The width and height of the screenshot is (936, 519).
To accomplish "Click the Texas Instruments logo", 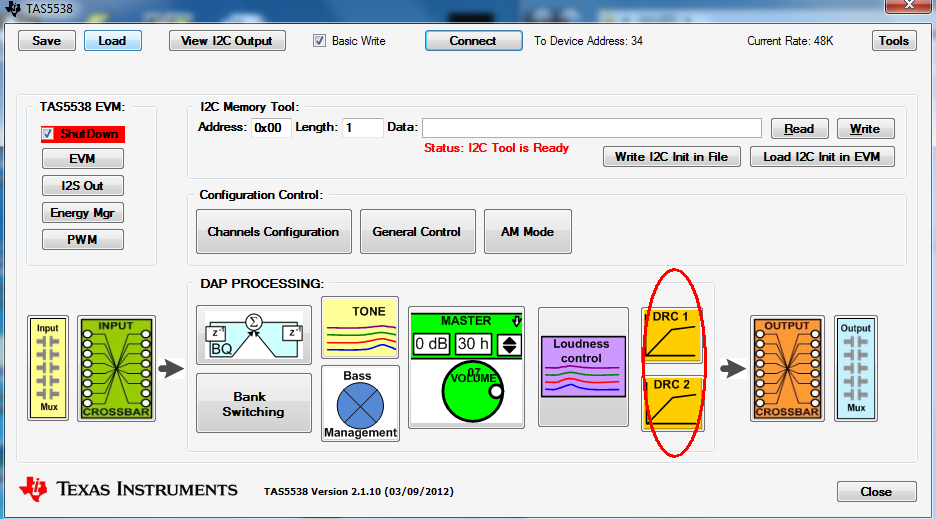I will (x=128, y=489).
